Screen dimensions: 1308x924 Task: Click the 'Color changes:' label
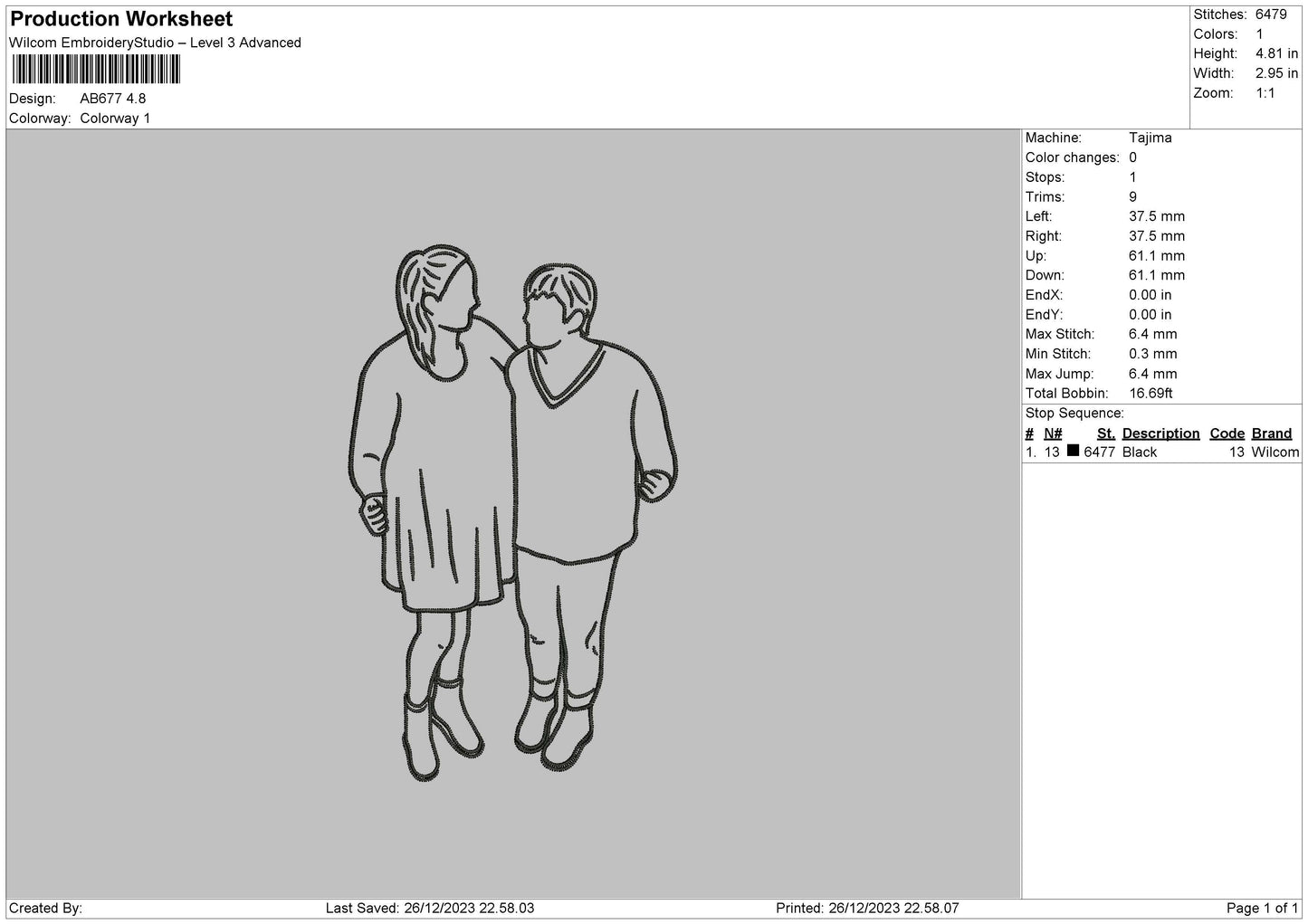coord(1073,157)
